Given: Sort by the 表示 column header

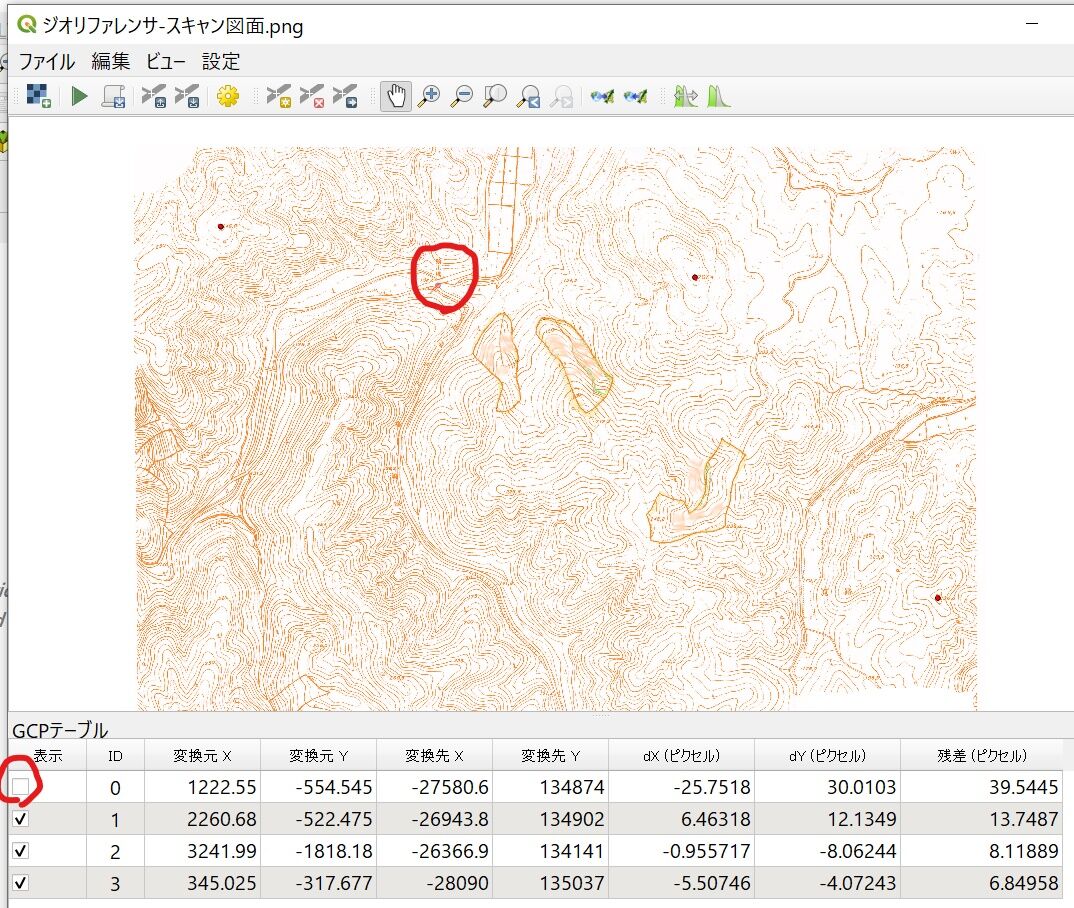Looking at the screenshot, I should 48,755.
